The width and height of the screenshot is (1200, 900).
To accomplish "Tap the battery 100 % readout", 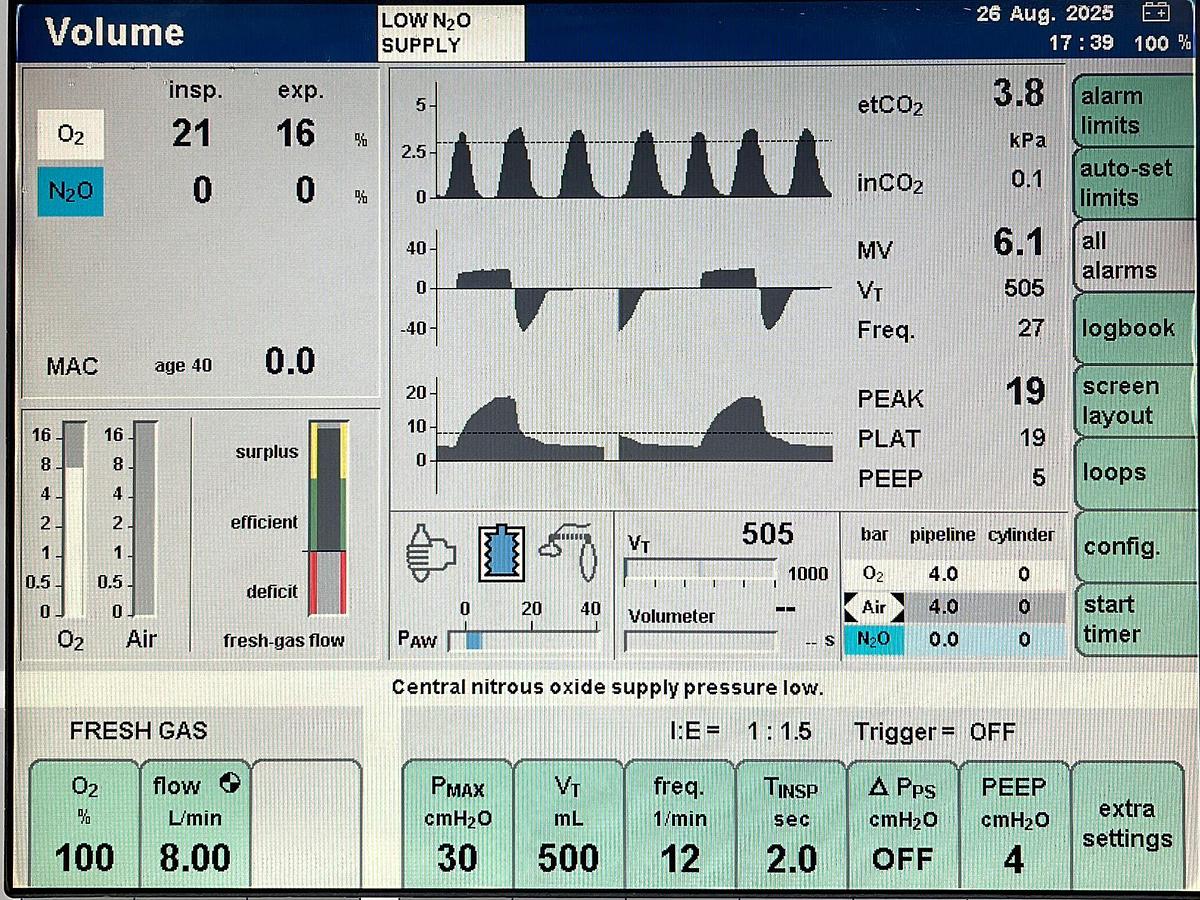I will point(1163,44).
